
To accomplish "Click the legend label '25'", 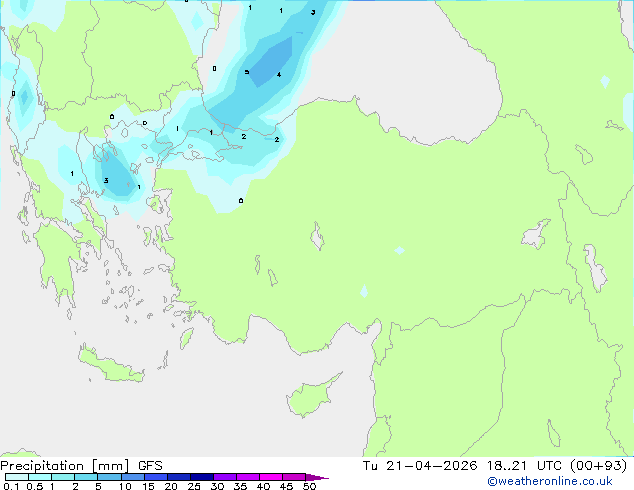I will click(x=194, y=486).
